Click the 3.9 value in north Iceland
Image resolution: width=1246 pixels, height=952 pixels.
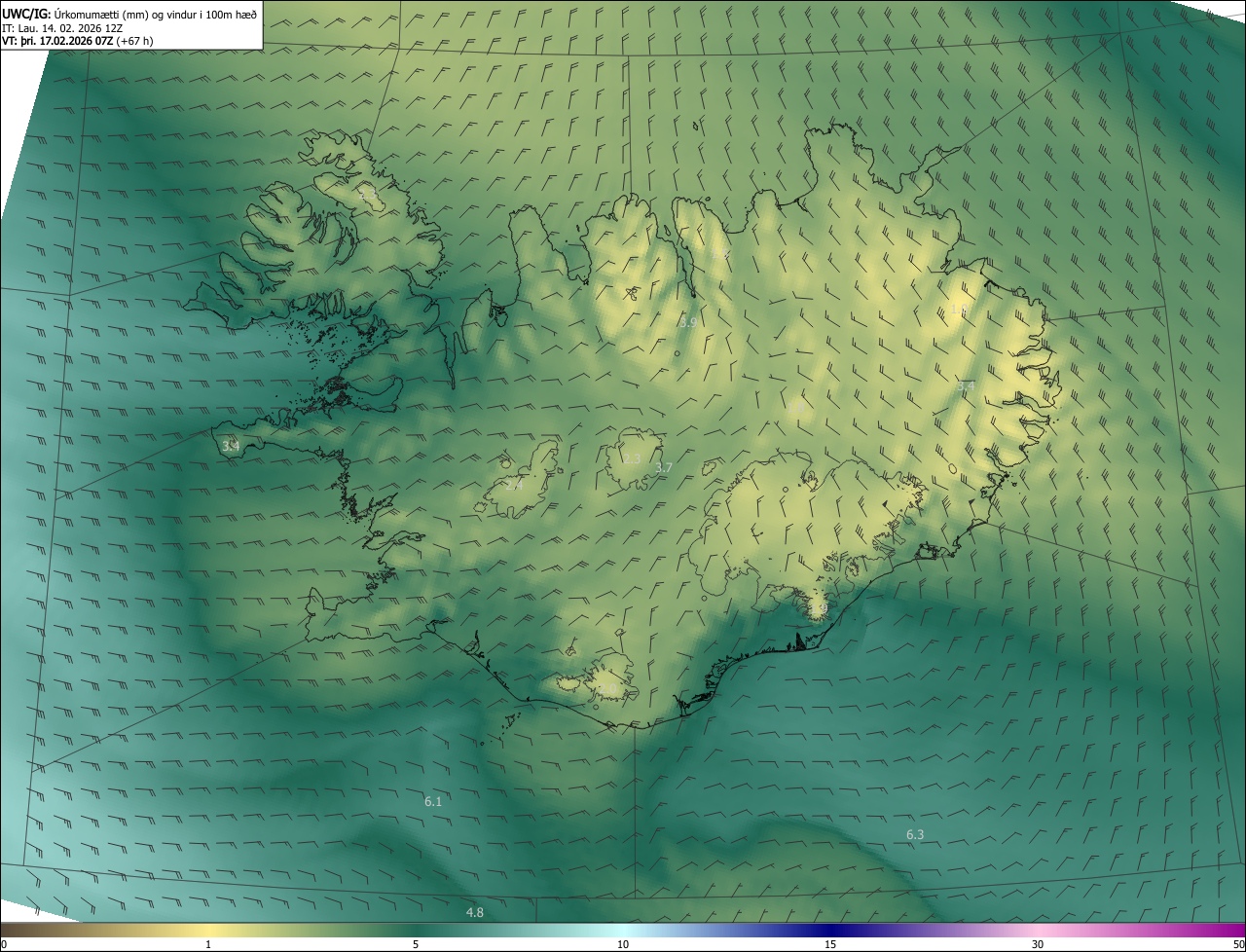coord(688,322)
